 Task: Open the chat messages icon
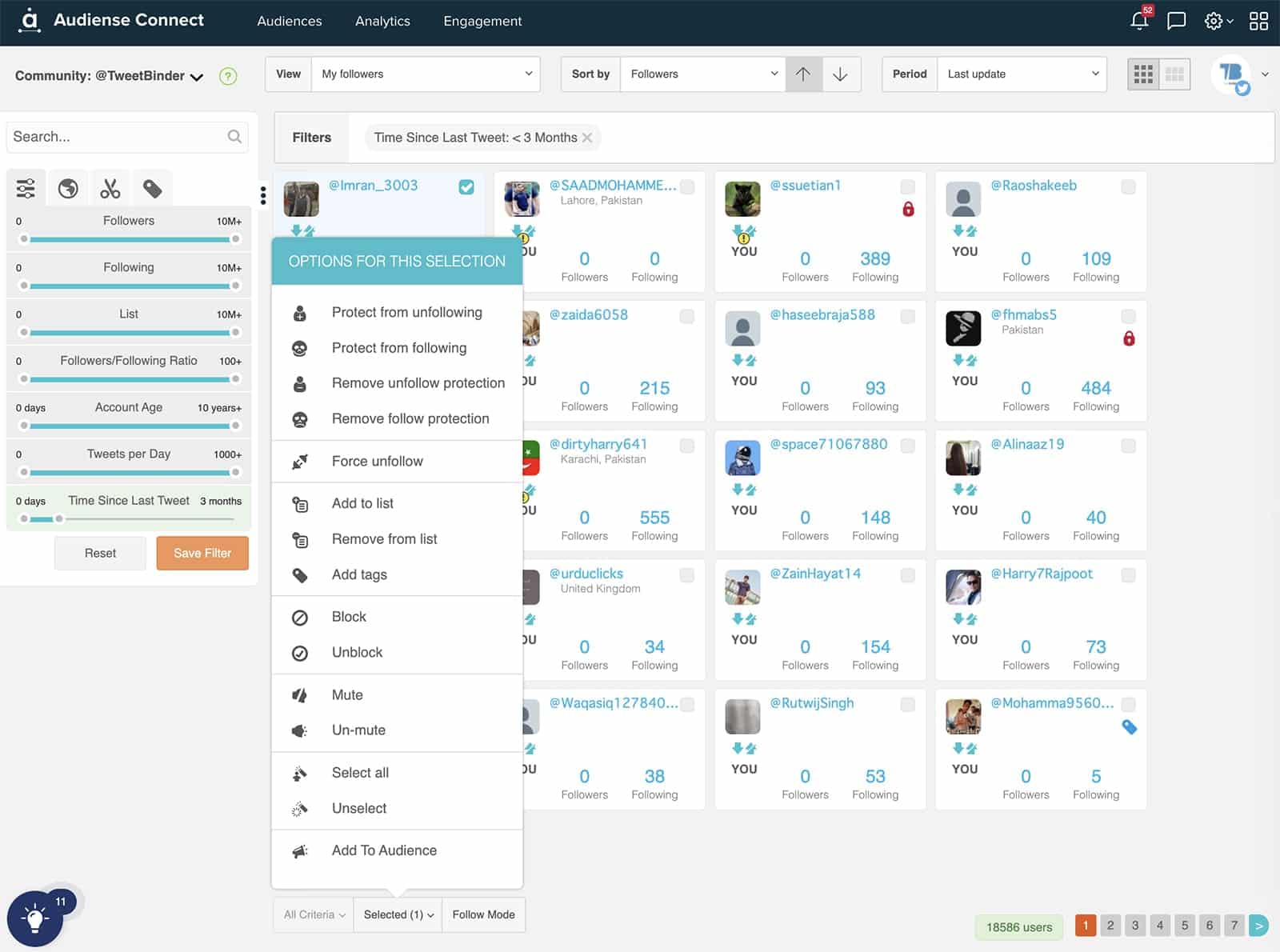[1177, 21]
